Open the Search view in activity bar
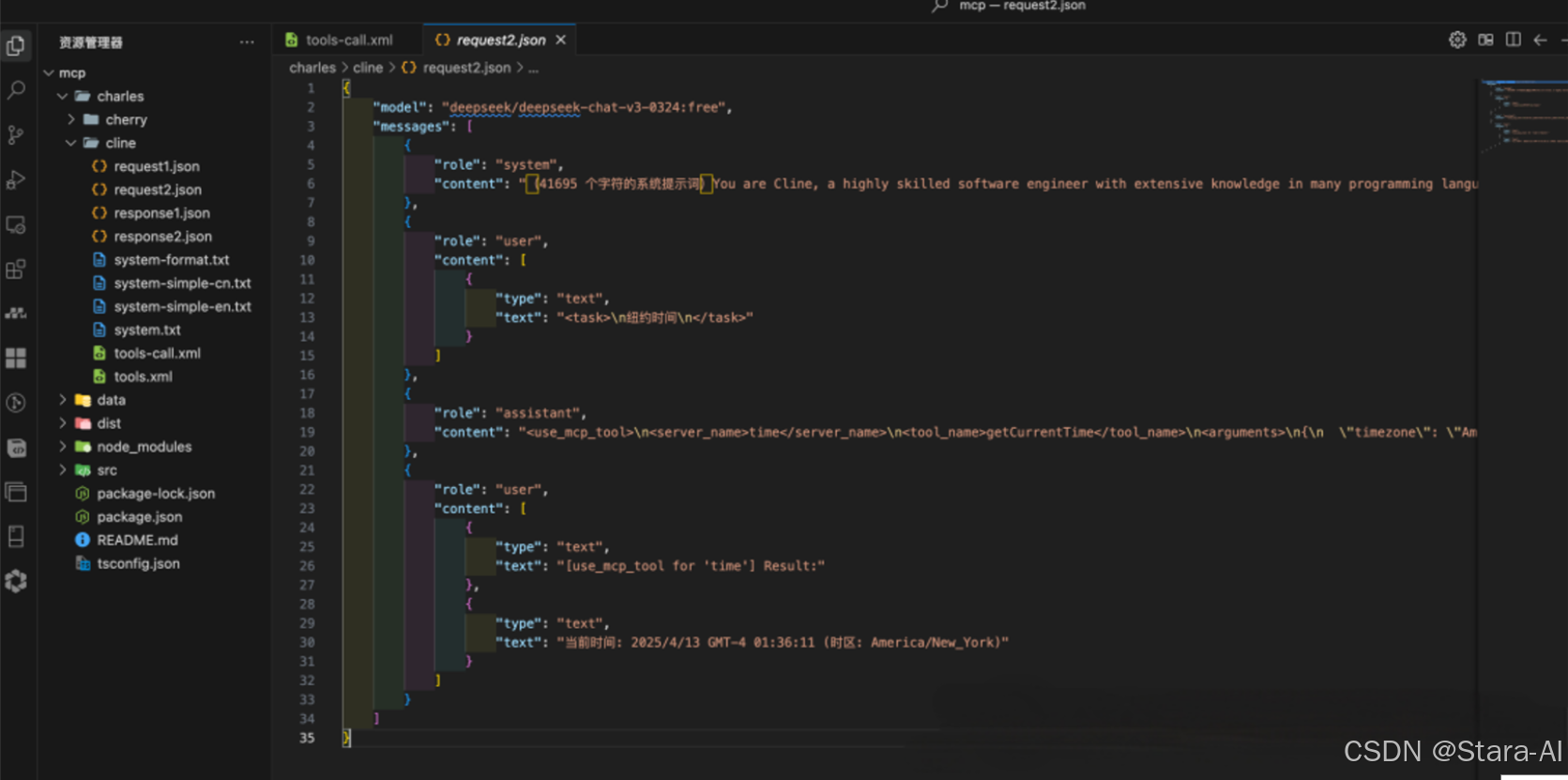Screen dimensions: 1568x780 [16, 90]
